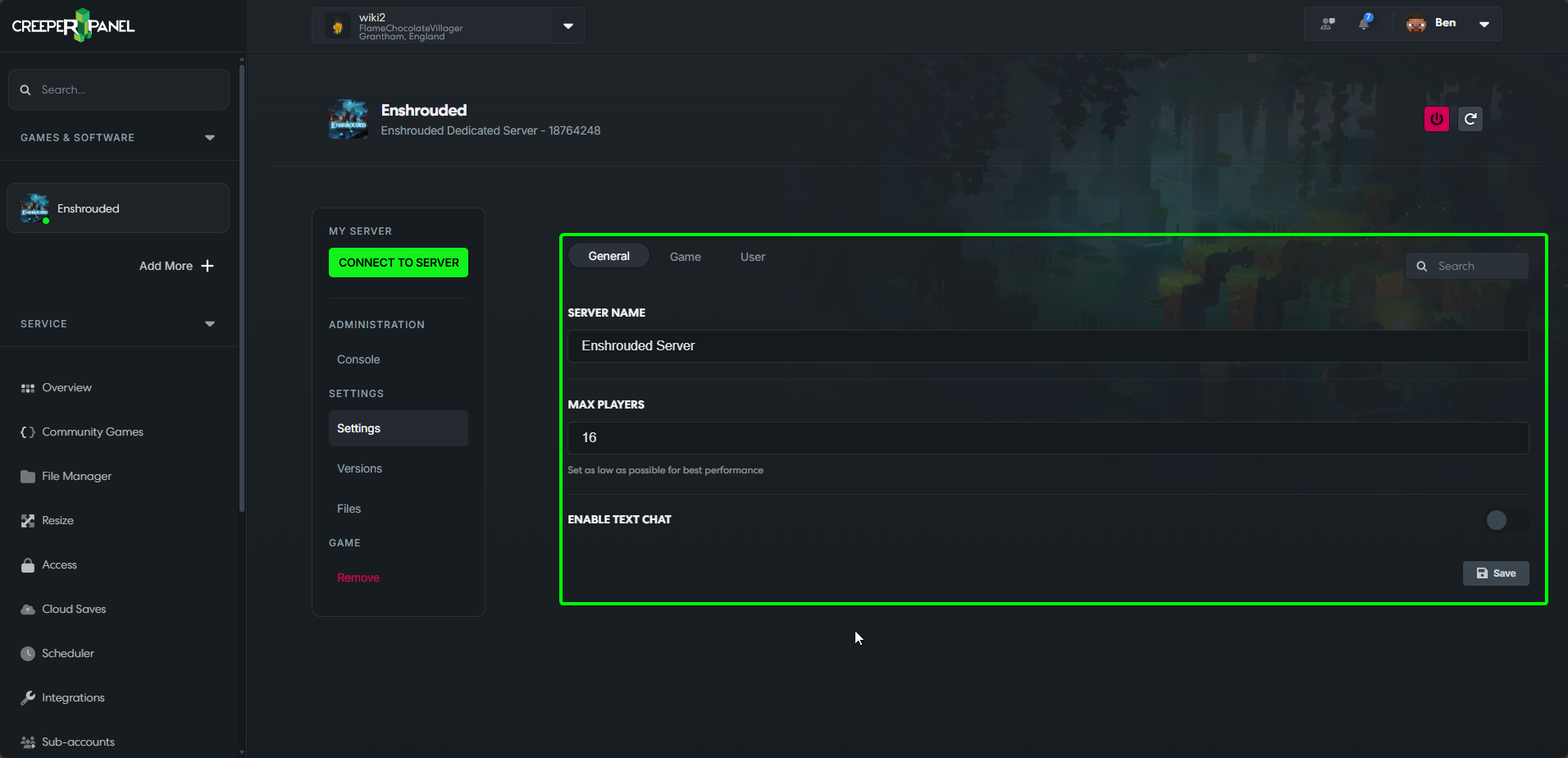Switch to the Game tab
This screenshot has width=1568, height=758.
[x=686, y=257]
